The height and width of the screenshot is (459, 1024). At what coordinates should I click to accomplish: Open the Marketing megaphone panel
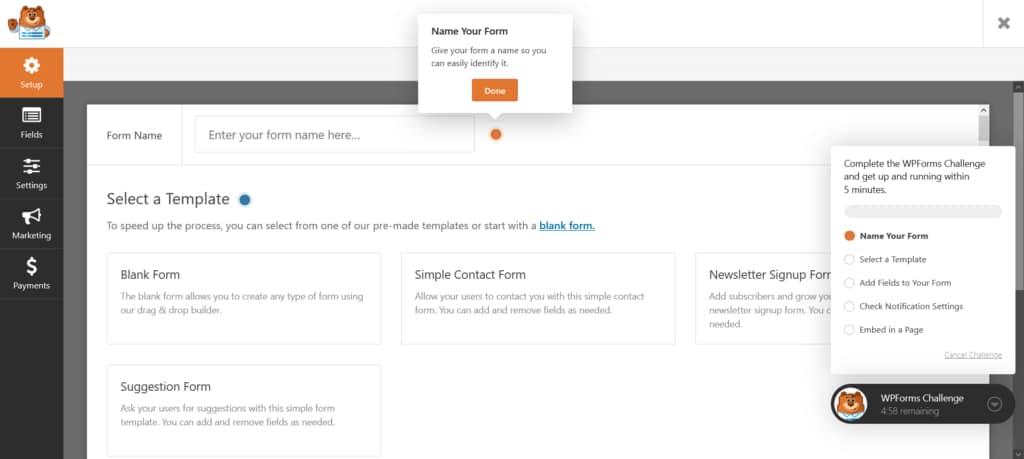coord(31,223)
